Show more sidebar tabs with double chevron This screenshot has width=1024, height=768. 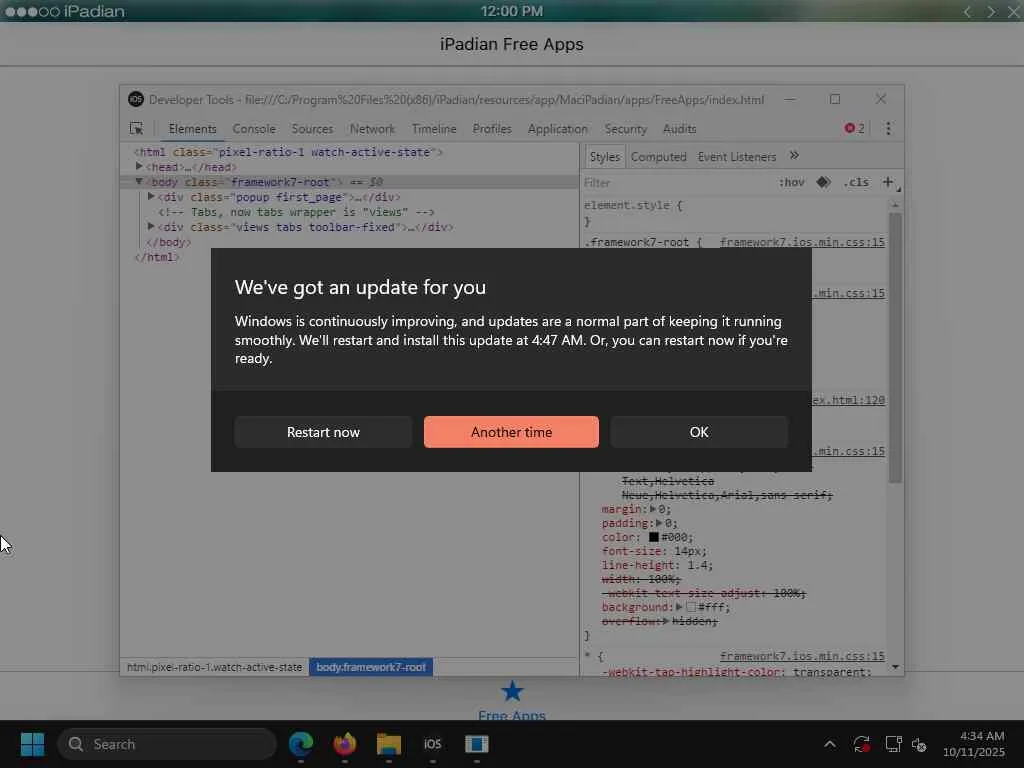tap(794, 155)
